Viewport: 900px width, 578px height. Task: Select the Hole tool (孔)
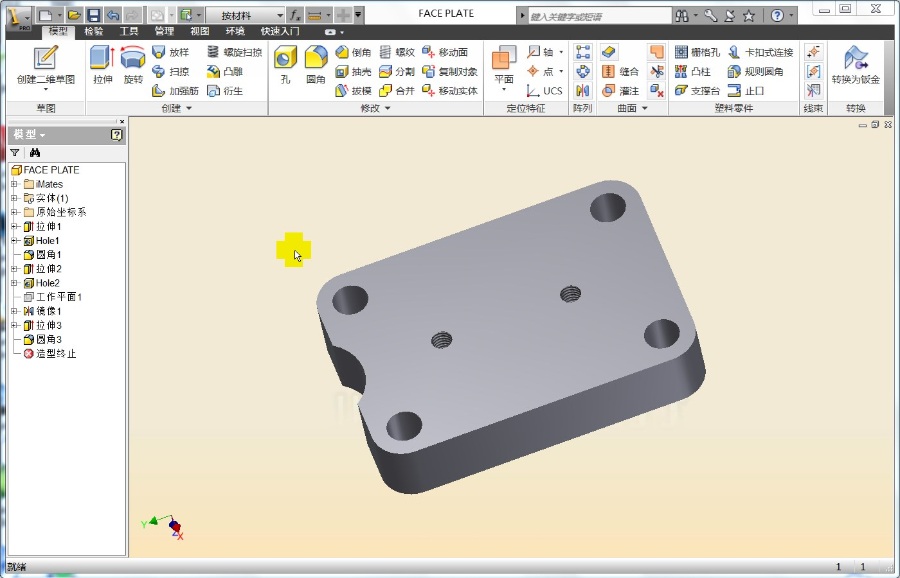(285, 66)
